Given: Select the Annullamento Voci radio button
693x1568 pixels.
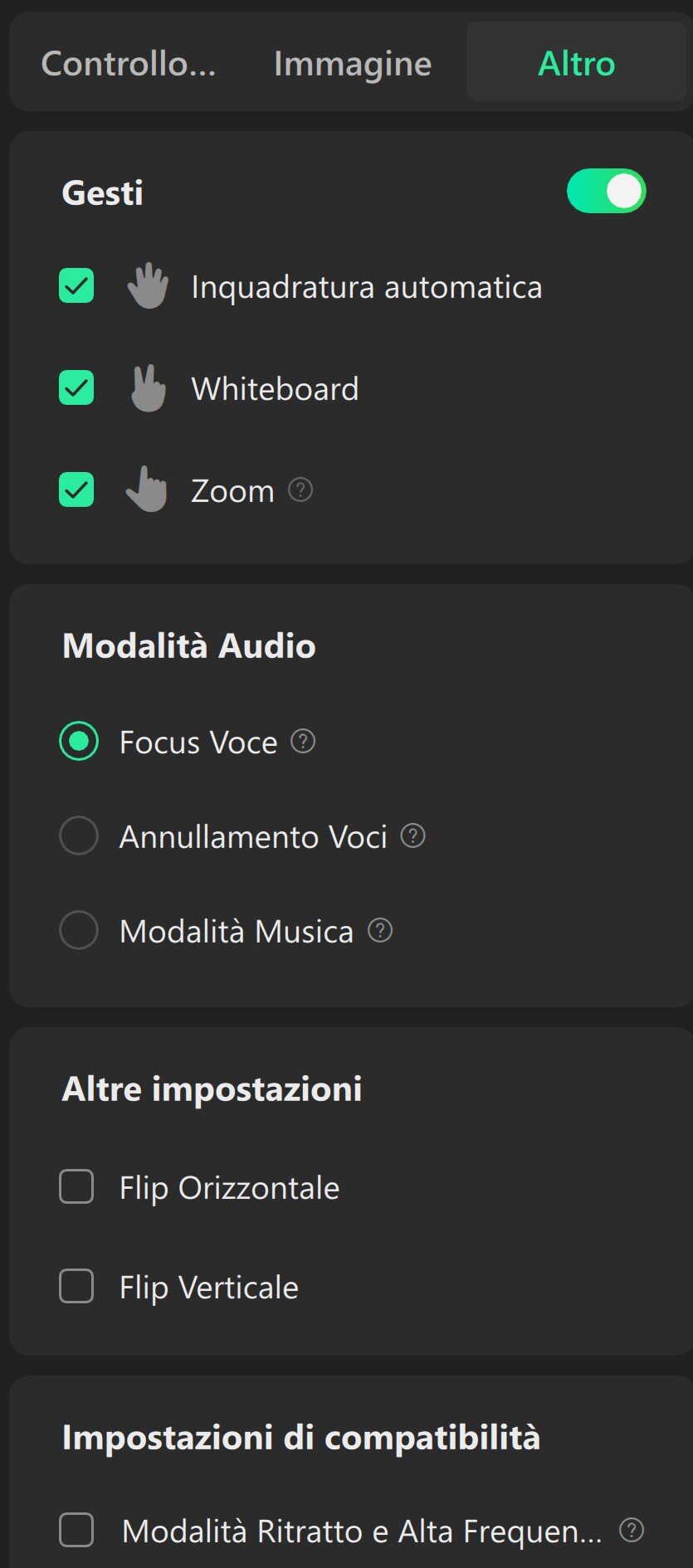Looking at the screenshot, I should coord(79,835).
